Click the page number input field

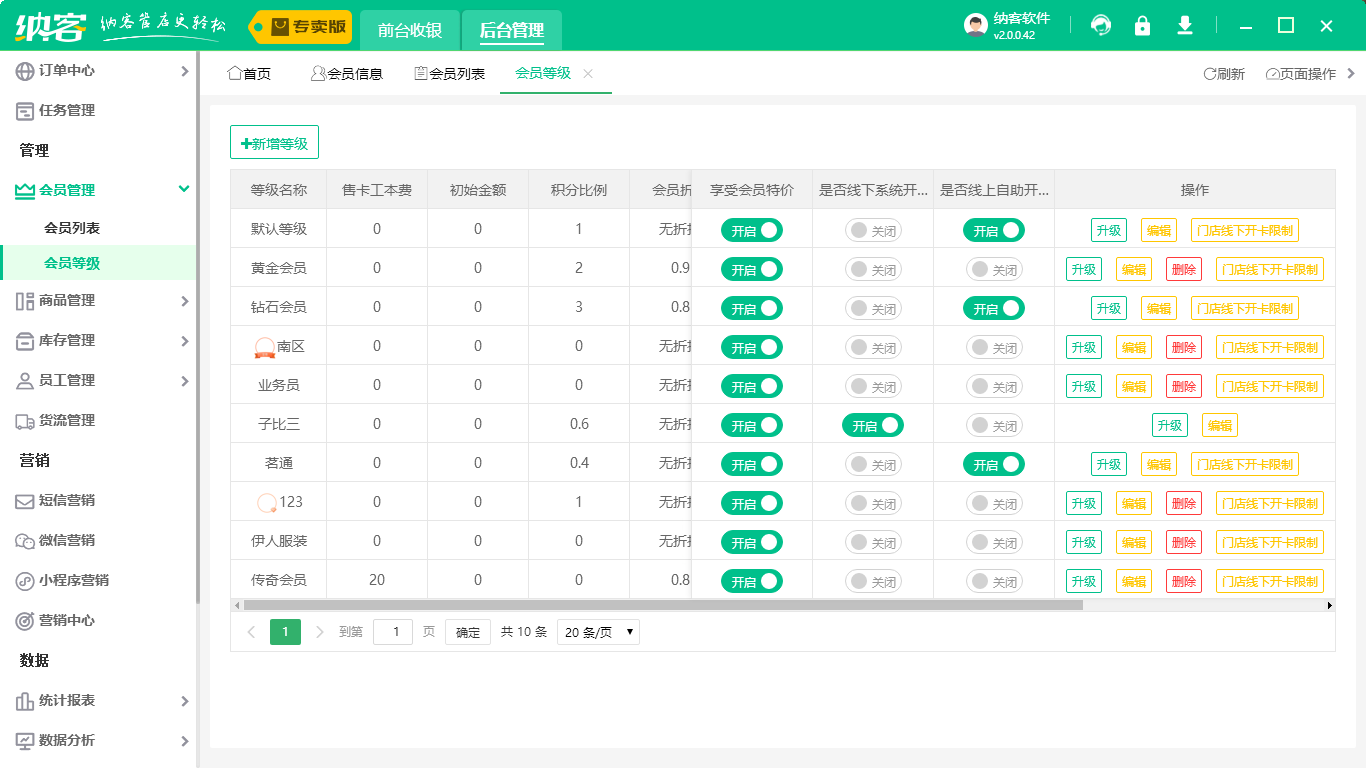(392, 631)
